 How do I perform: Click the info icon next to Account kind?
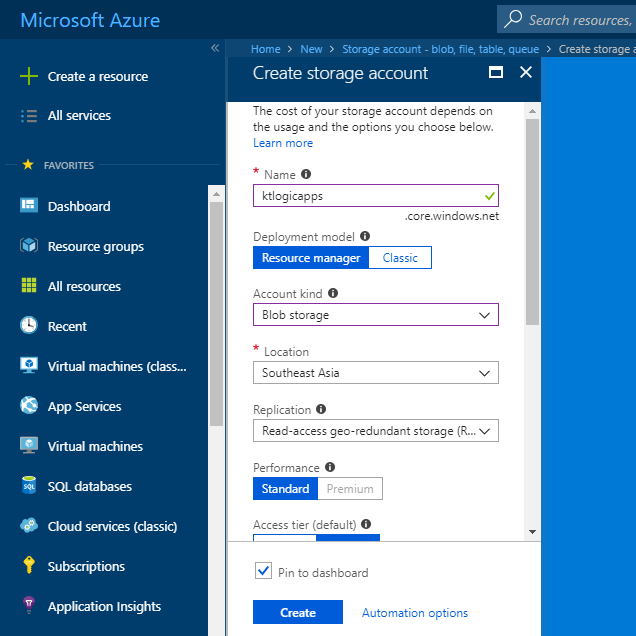[x=333, y=293]
